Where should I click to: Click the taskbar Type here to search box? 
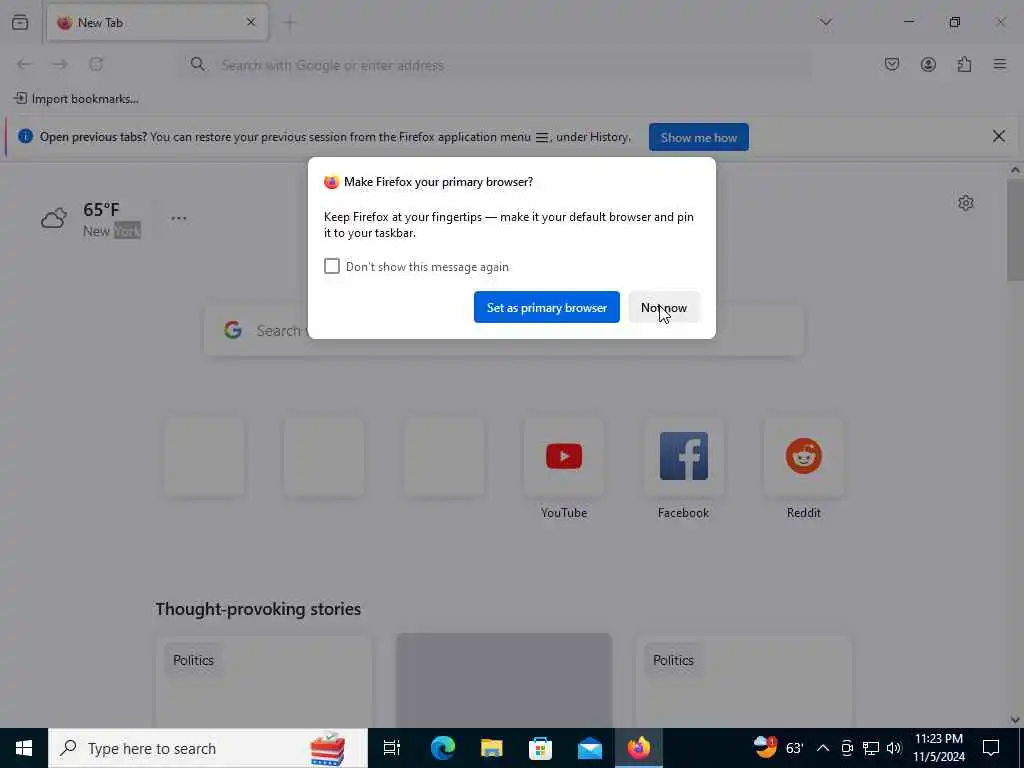coord(208,748)
